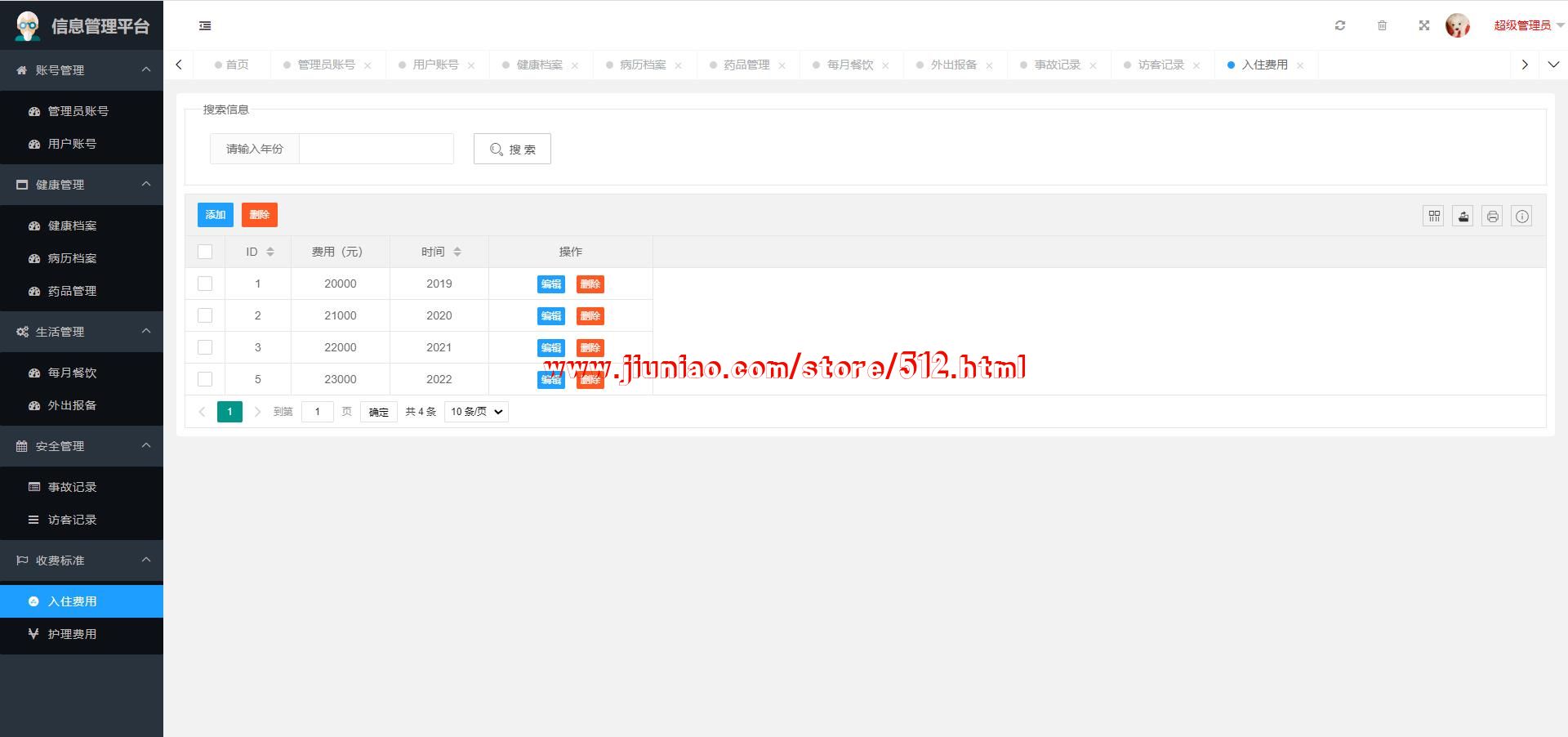
Task: Close the 每月餐饮 tab
Action: pos(885,65)
